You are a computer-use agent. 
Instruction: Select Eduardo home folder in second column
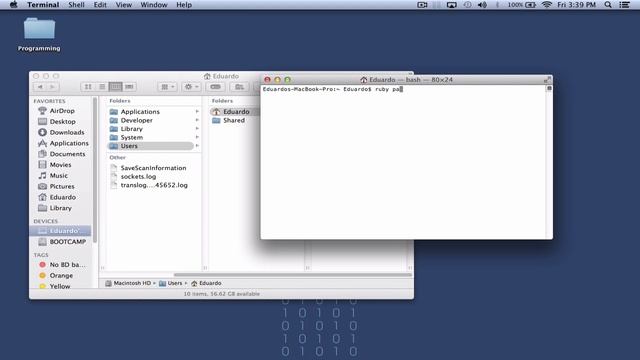coord(235,111)
